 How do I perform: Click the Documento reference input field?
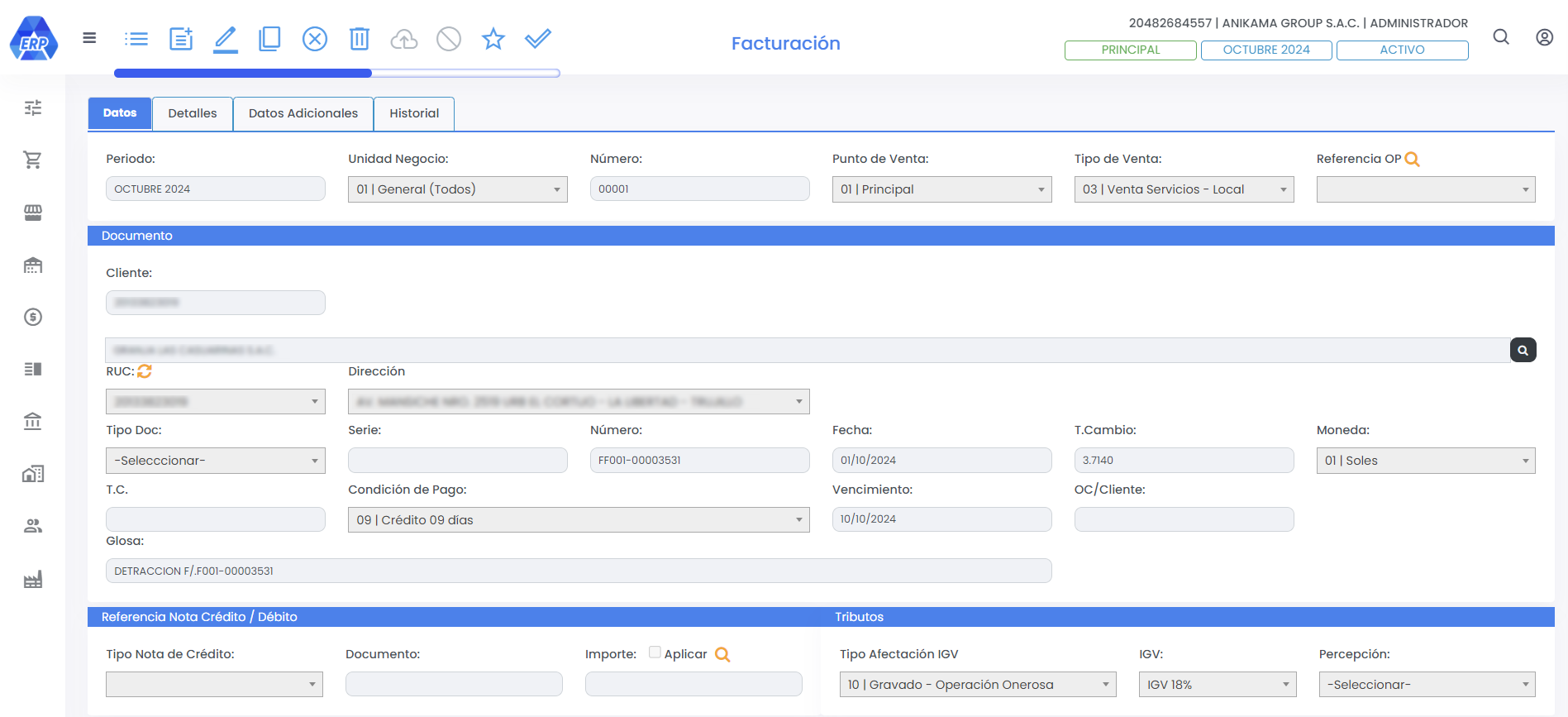click(x=454, y=684)
